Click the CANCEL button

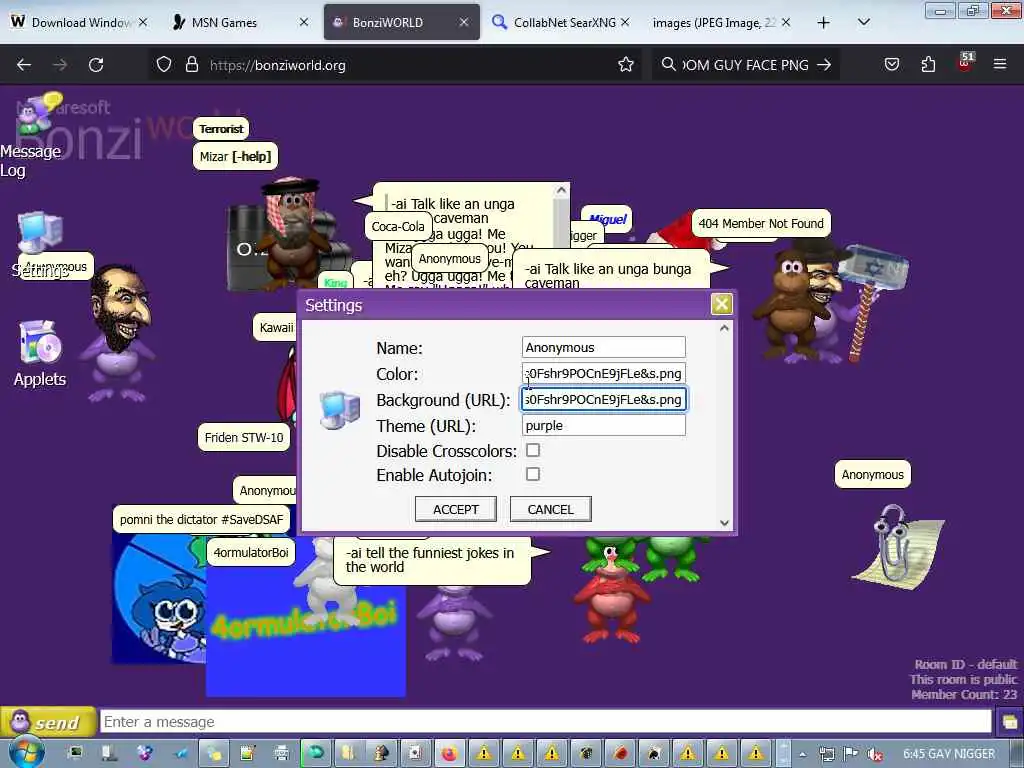[551, 509]
